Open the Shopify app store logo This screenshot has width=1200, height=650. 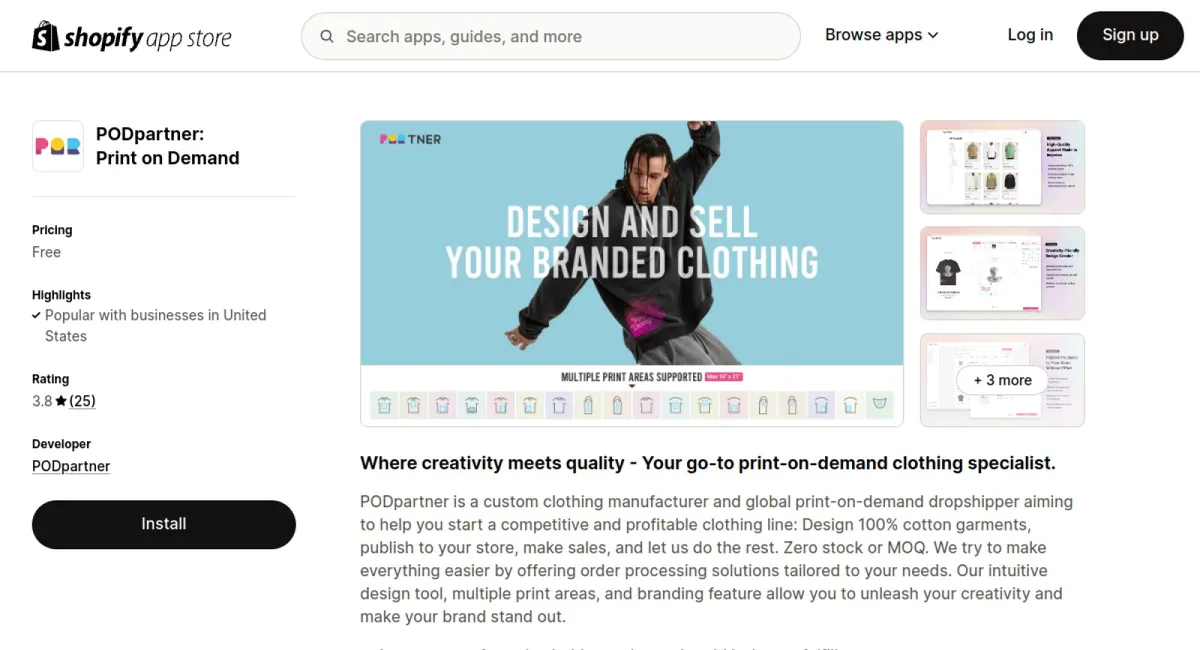[132, 37]
